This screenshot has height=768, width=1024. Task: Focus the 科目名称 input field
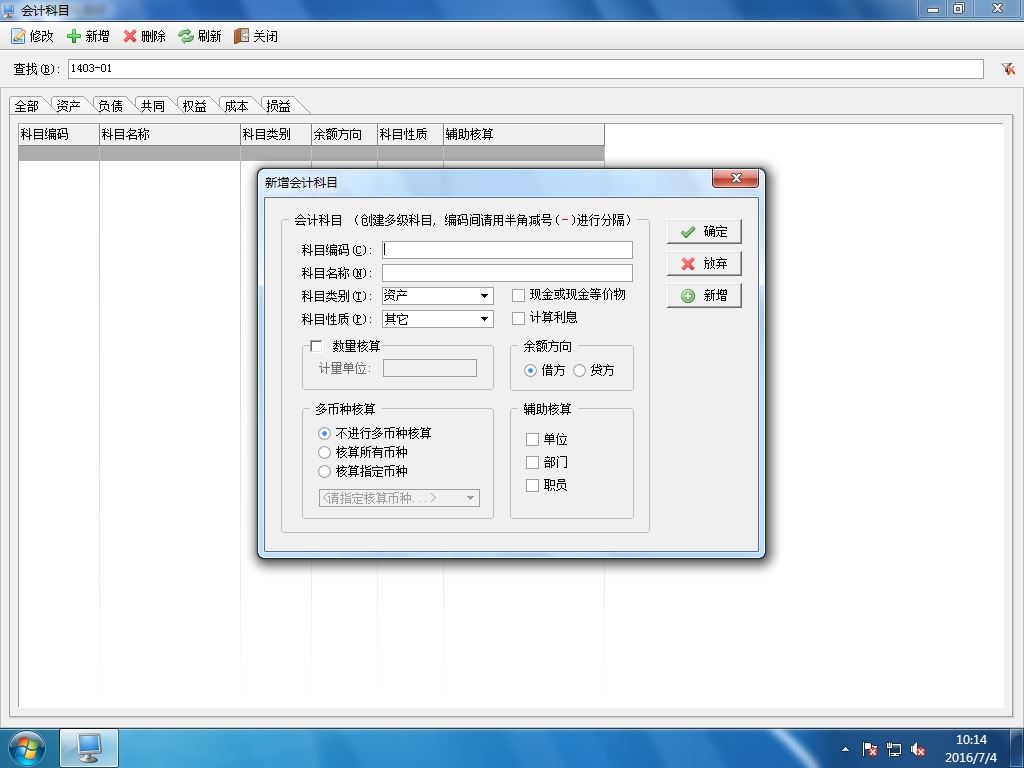pyautogui.click(x=507, y=273)
